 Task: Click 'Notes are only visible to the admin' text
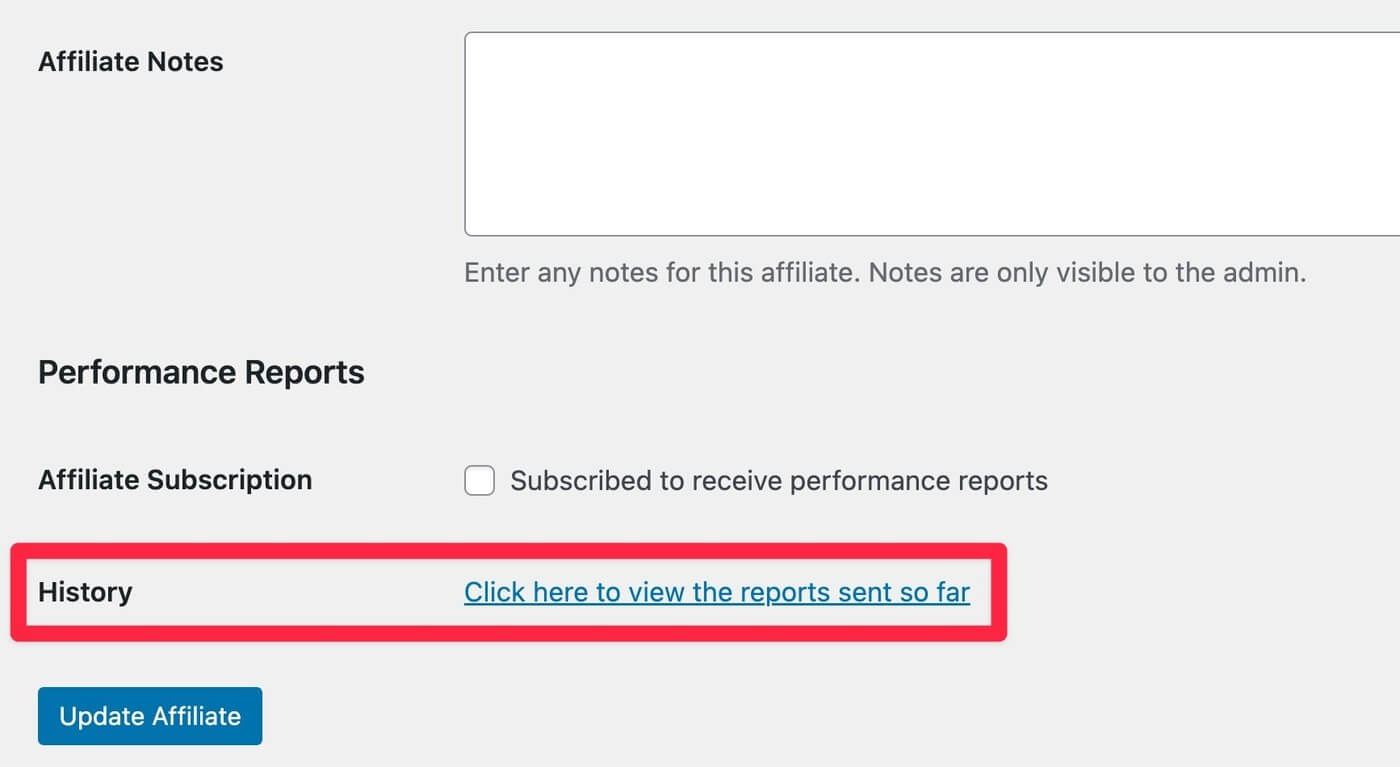click(x=1088, y=273)
